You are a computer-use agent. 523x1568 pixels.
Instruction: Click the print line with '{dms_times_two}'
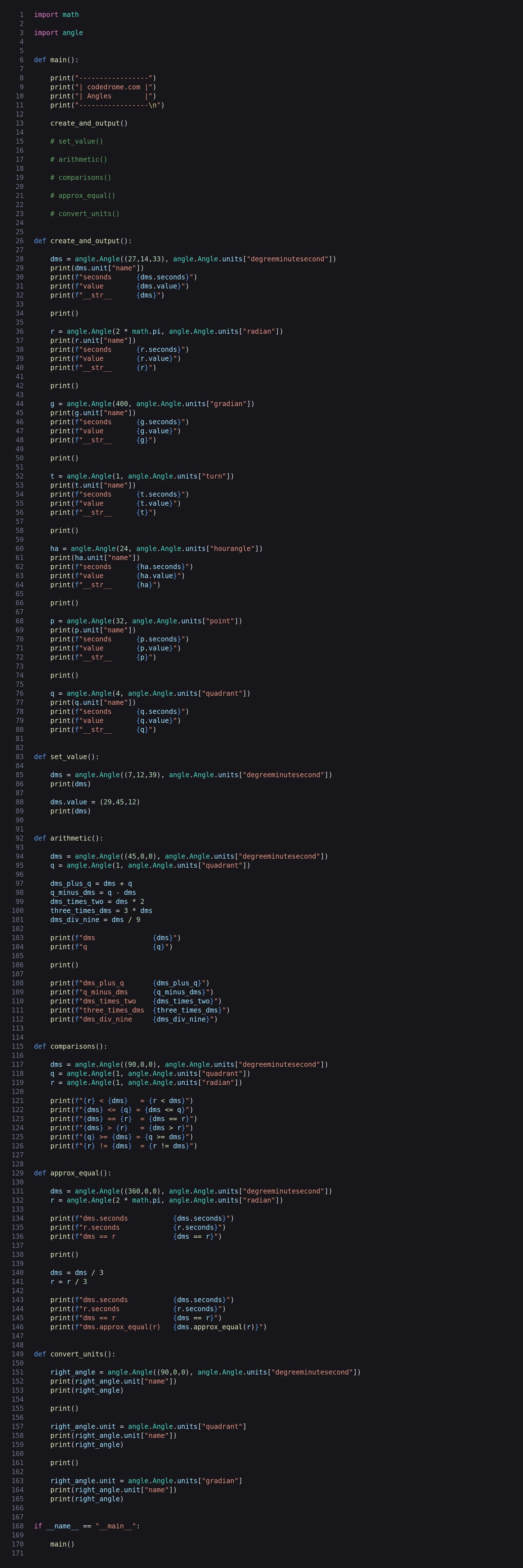pos(136,1001)
